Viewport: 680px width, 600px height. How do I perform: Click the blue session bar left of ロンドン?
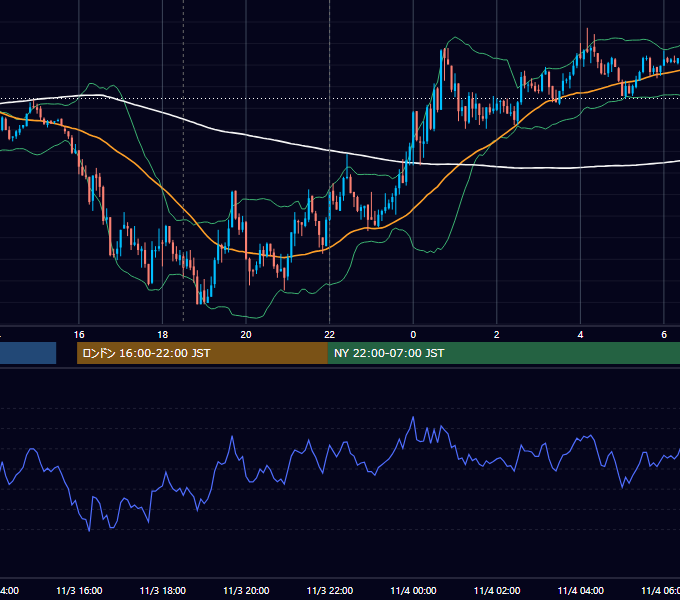tap(28, 353)
